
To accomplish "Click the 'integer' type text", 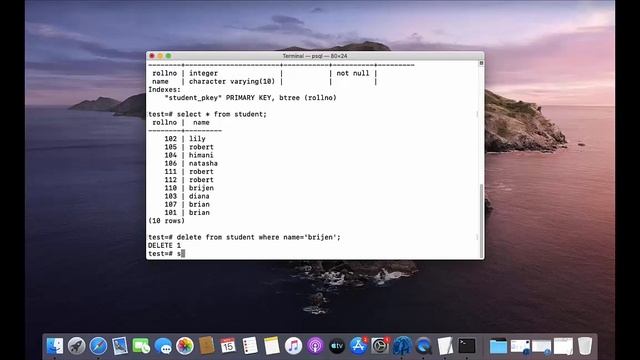I will click(203, 73).
